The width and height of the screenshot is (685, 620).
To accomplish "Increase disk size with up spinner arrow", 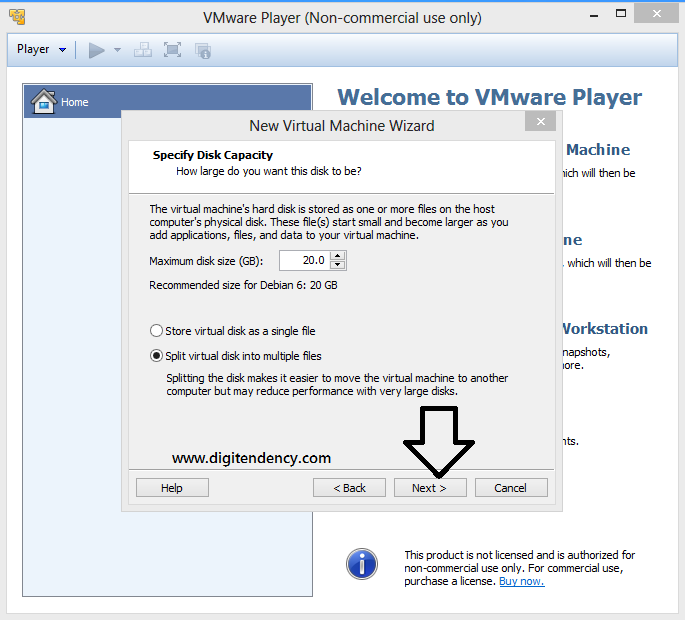I will 338,256.
